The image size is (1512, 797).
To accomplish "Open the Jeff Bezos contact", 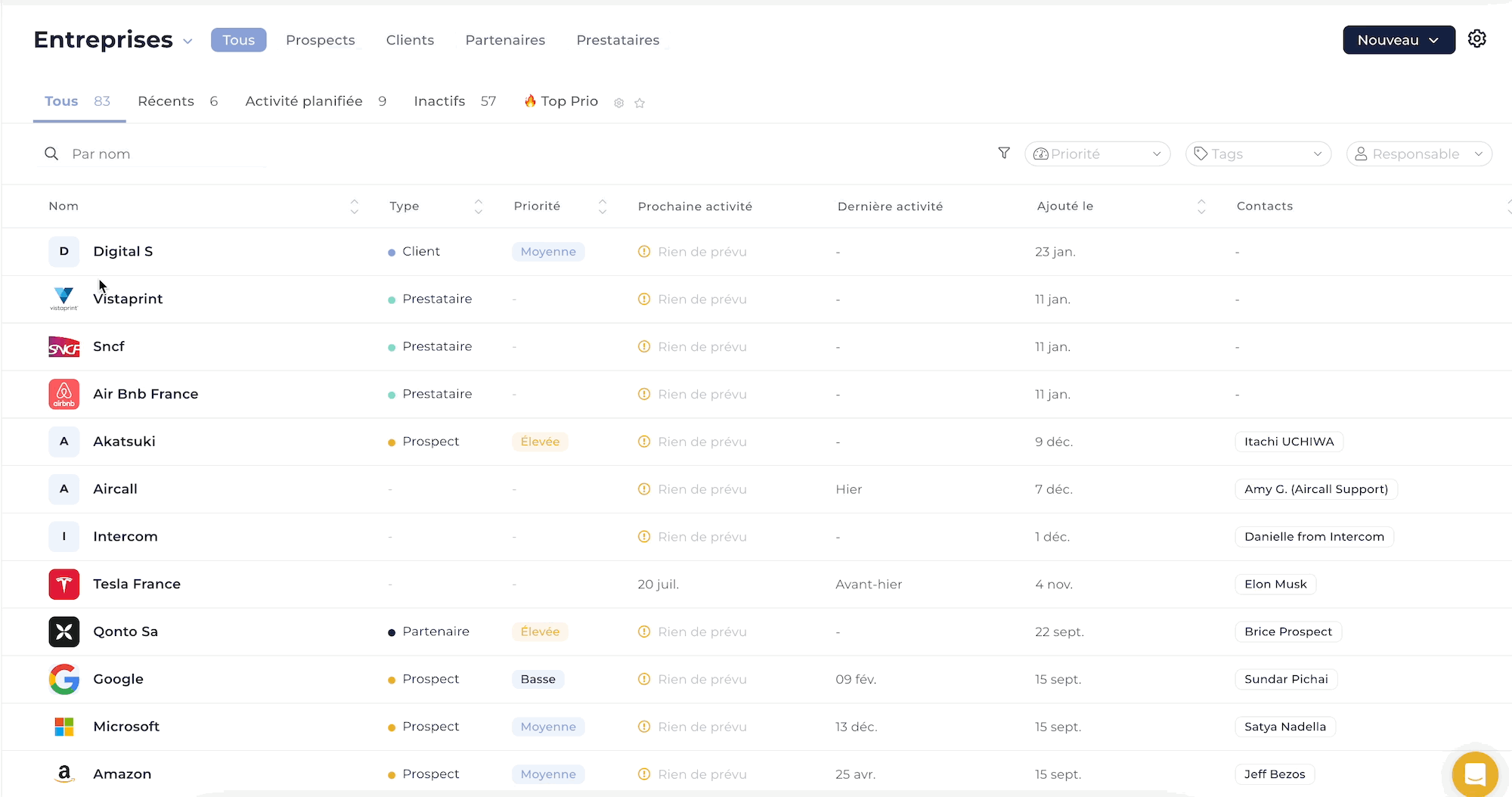I will pos(1275,774).
